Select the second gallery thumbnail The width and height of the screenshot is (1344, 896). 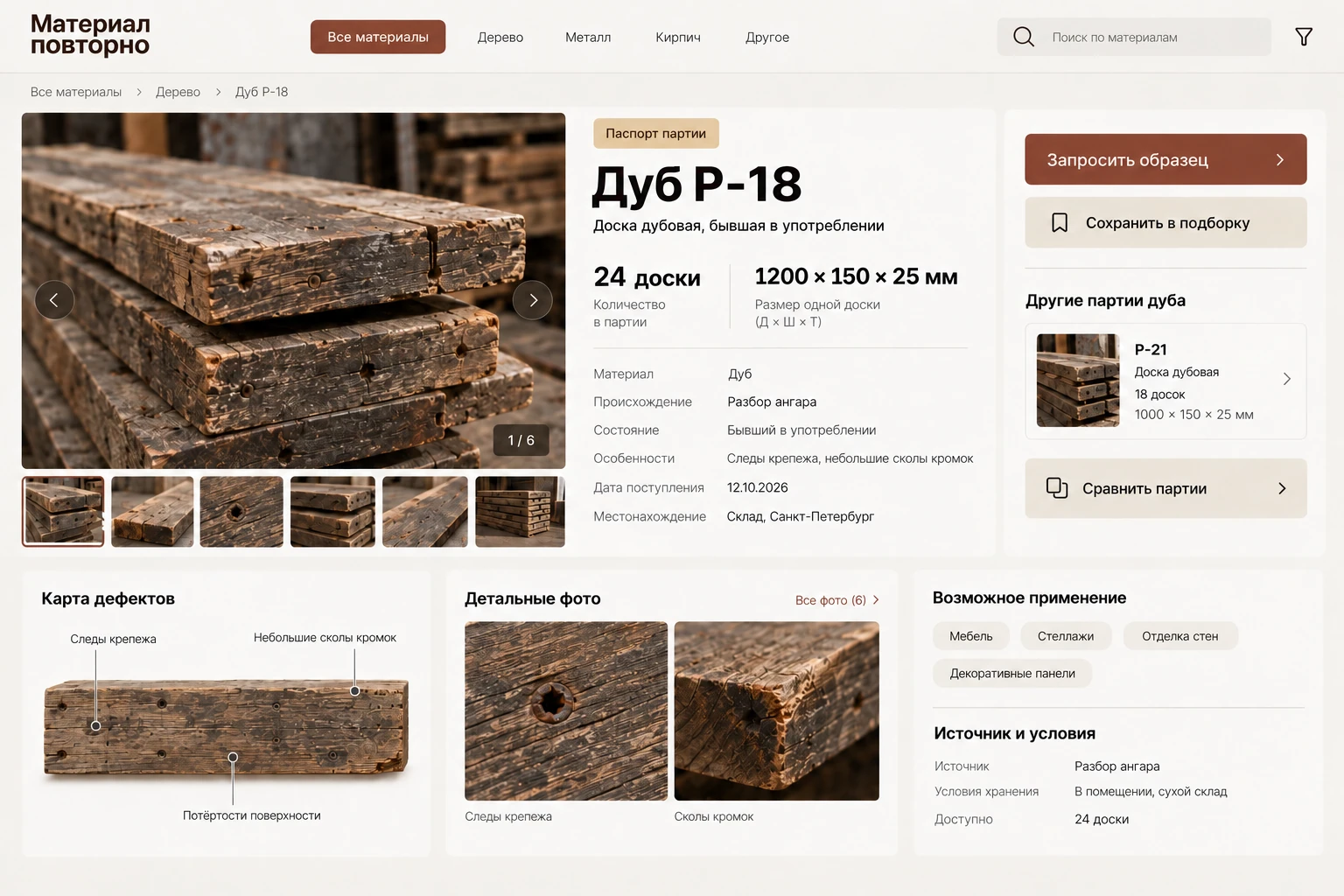[152, 512]
